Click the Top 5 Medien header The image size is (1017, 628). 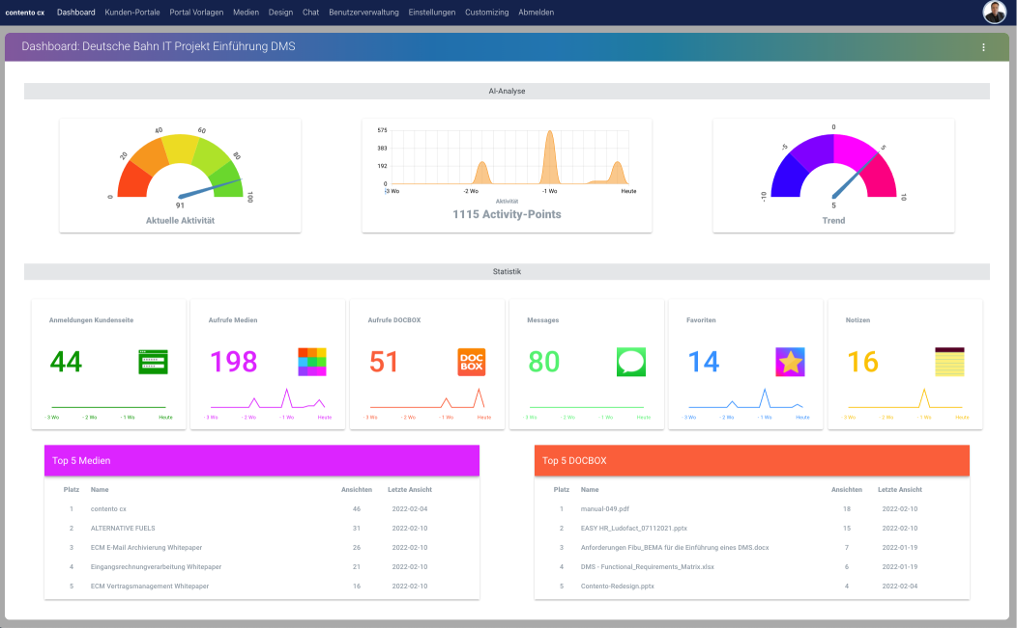tap(262, 461)
